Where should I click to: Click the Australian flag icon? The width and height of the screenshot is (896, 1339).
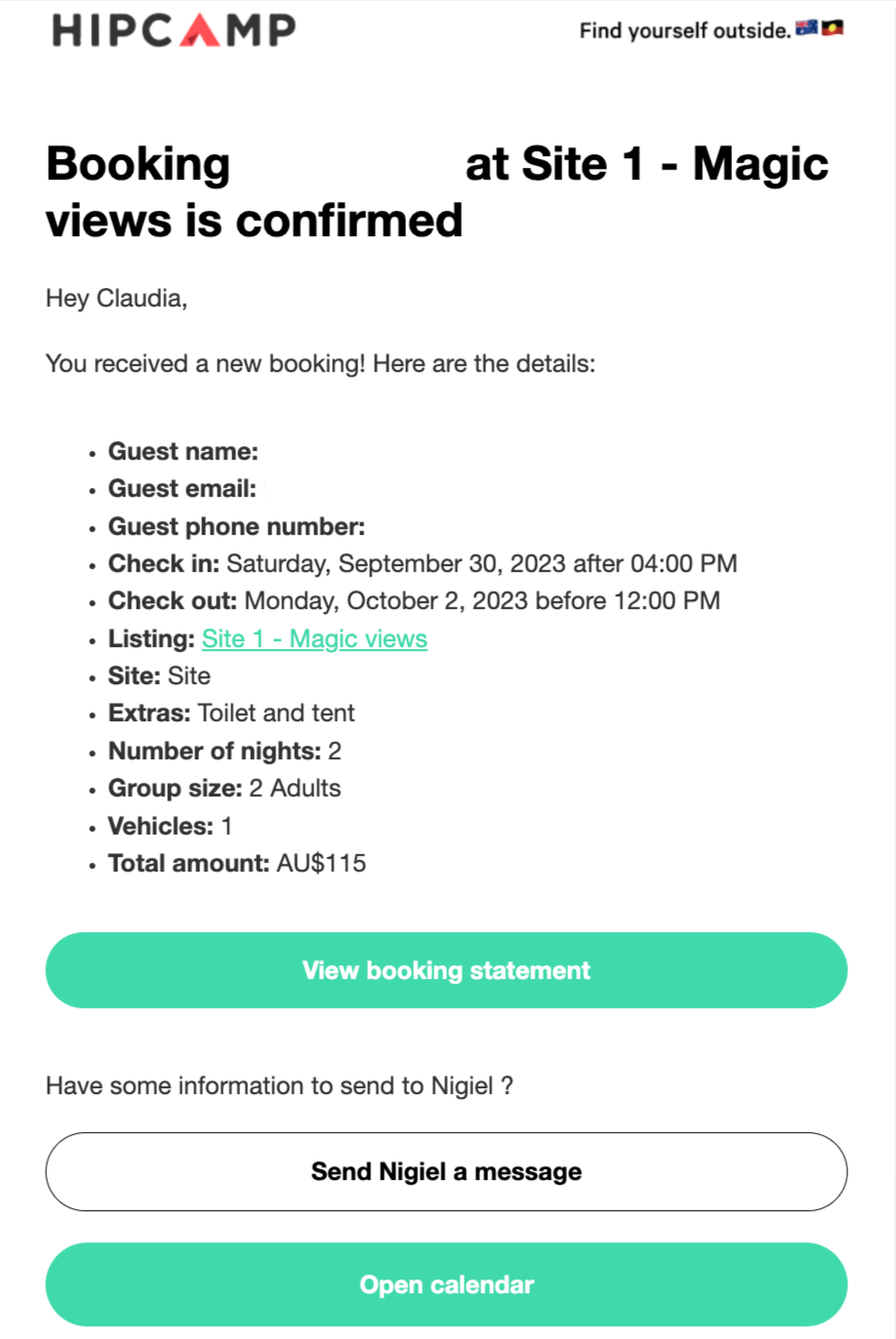click(806, 28)
